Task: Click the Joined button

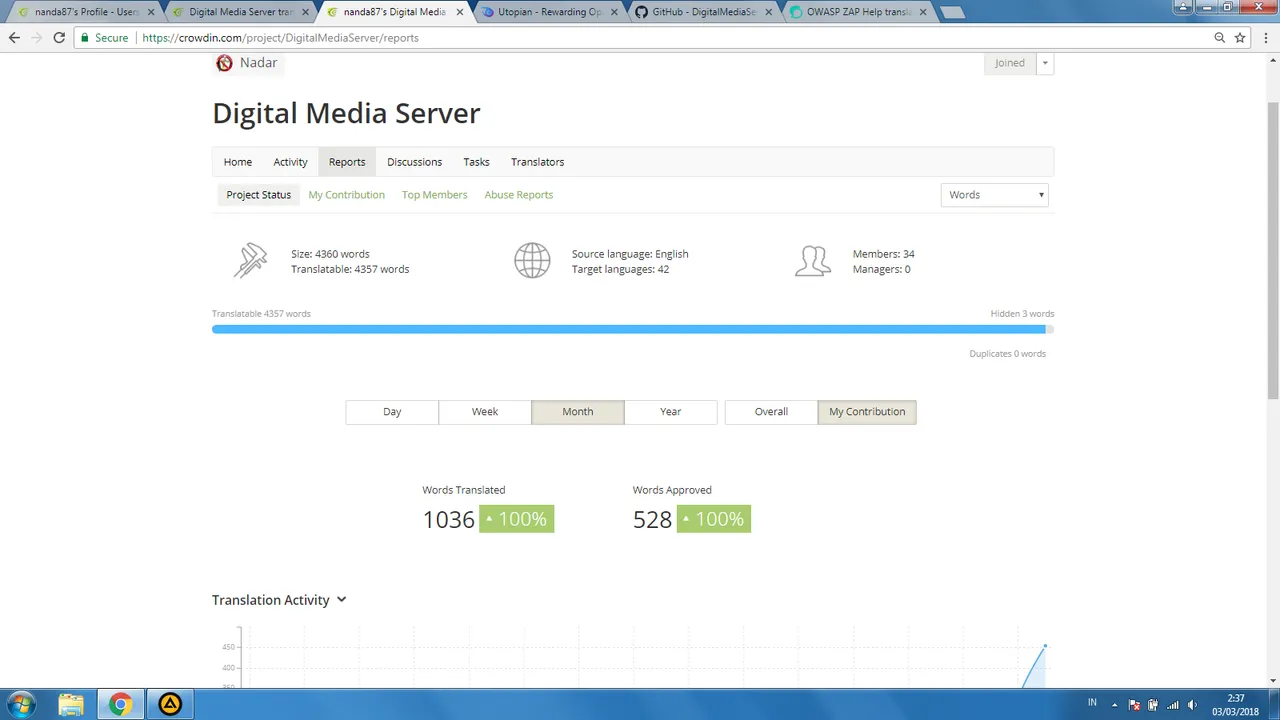Action: (1010, 63)
